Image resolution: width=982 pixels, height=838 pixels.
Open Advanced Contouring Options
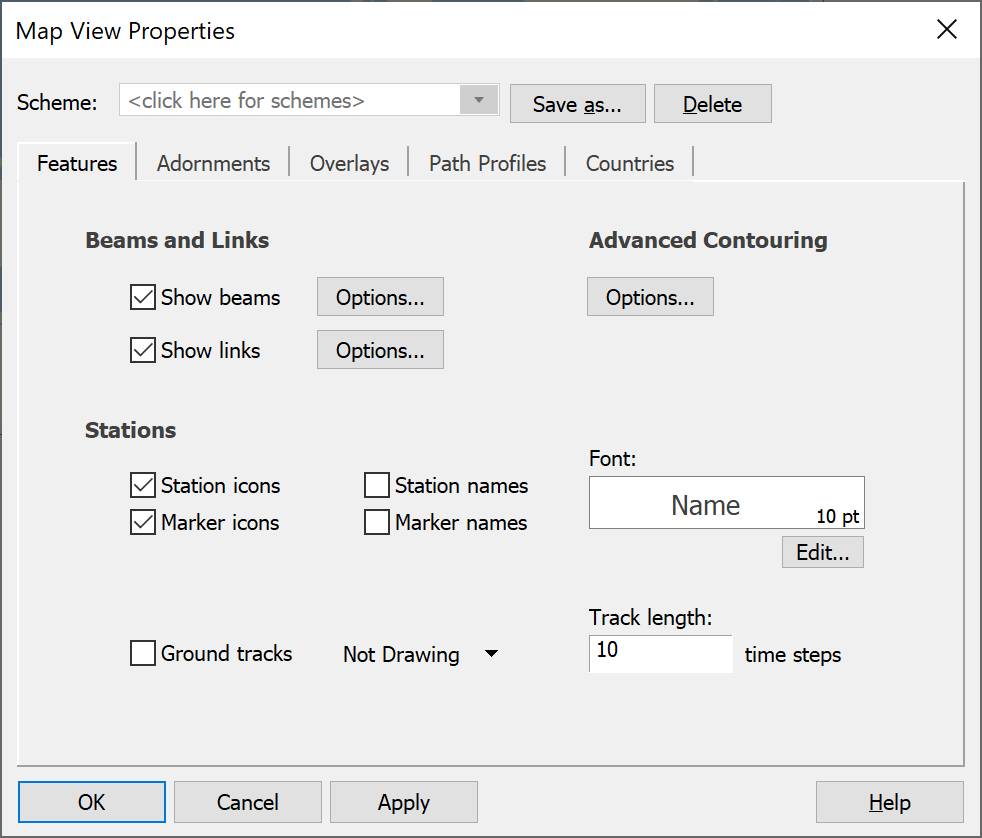pyautogui.click(x=650, y=297)
